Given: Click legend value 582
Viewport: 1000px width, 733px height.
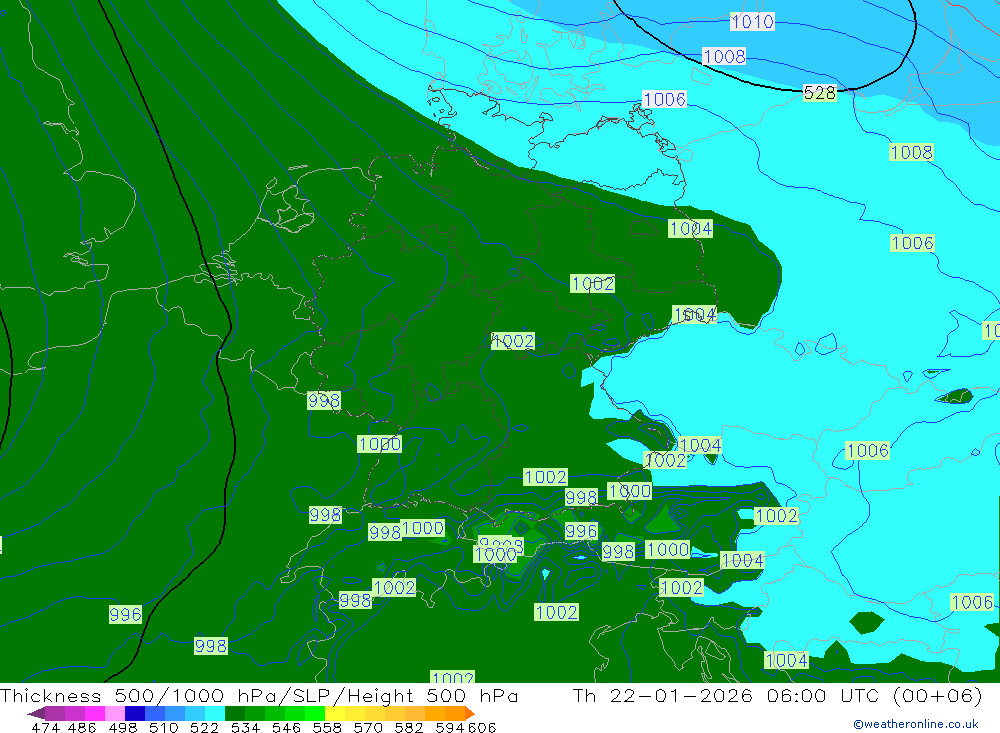Looking at the screenshot, I should coord(409,727).
